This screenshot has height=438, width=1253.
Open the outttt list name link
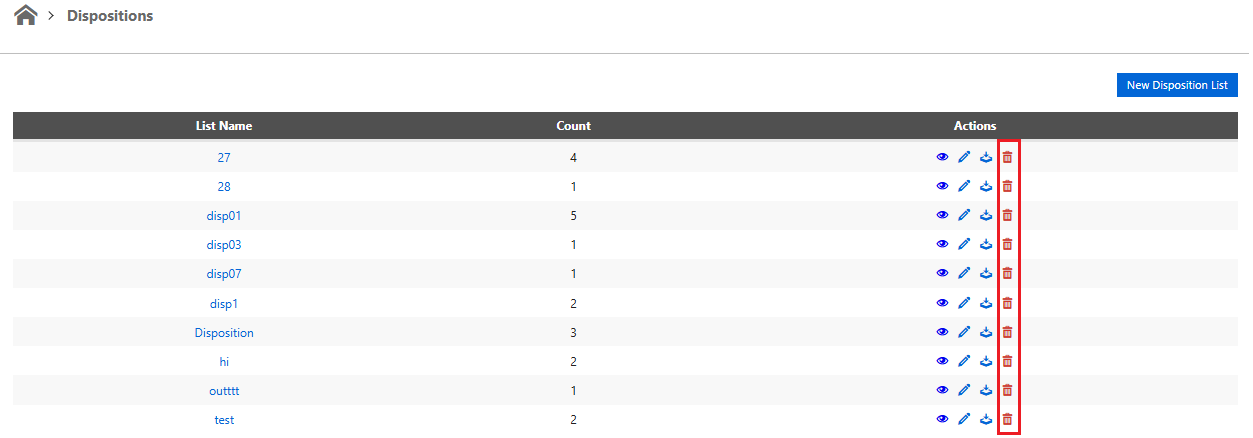click(224, 390)
